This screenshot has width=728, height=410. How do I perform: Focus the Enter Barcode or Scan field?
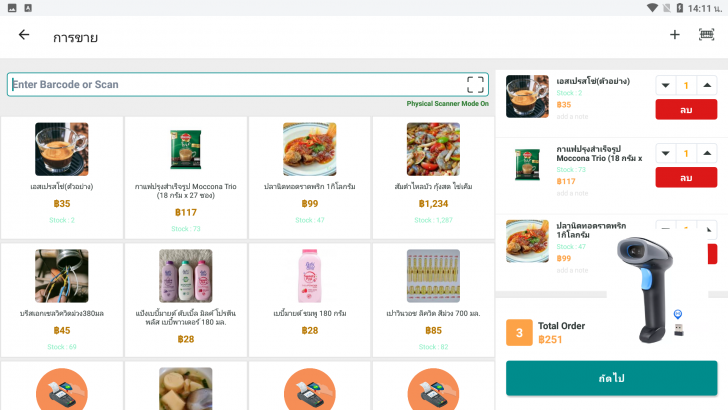point(235,84)
